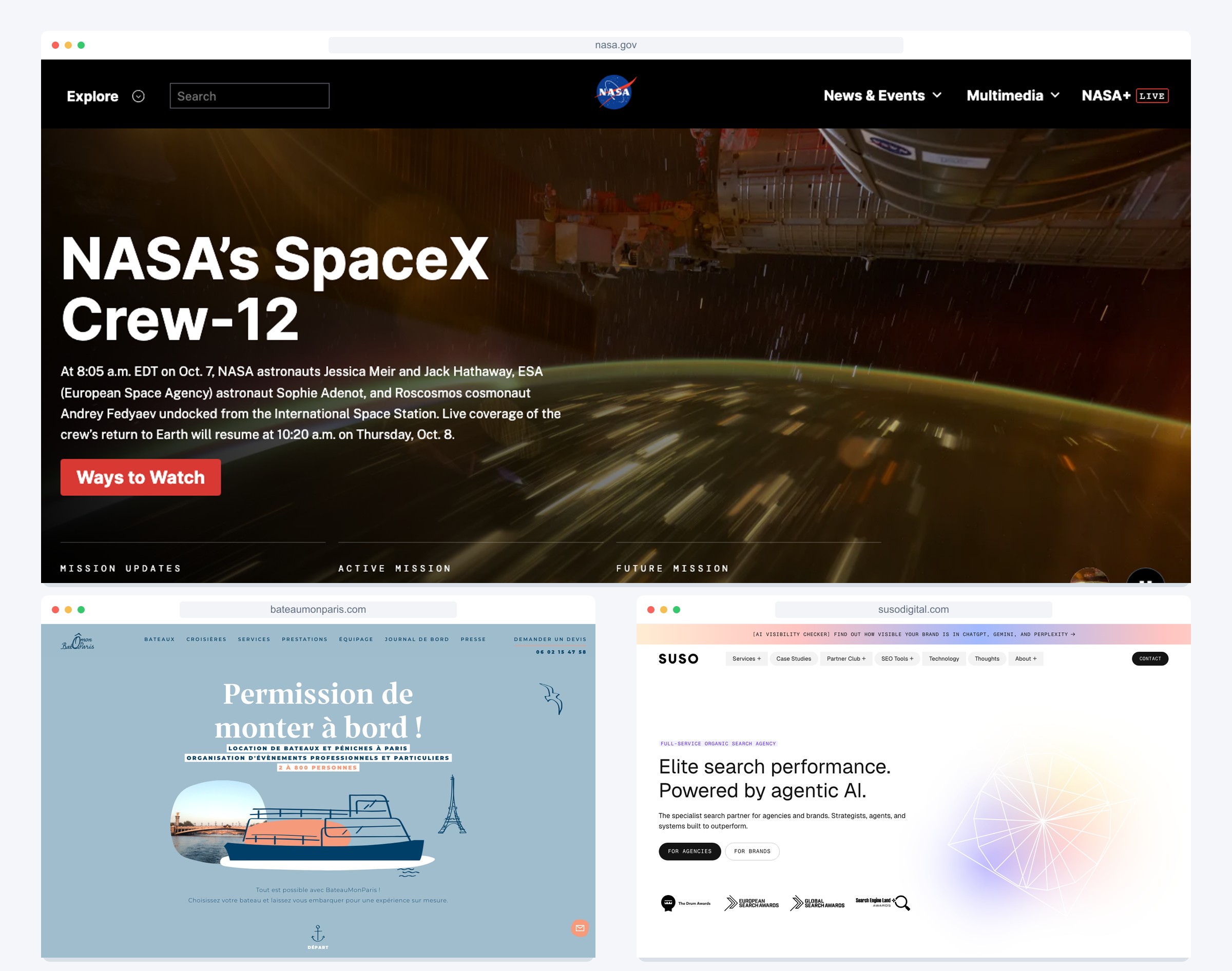Image resolution: width=1232 pixels, height=971 pixels.
Task: Open BATEAUX menu item
Action: coord(160,639)
